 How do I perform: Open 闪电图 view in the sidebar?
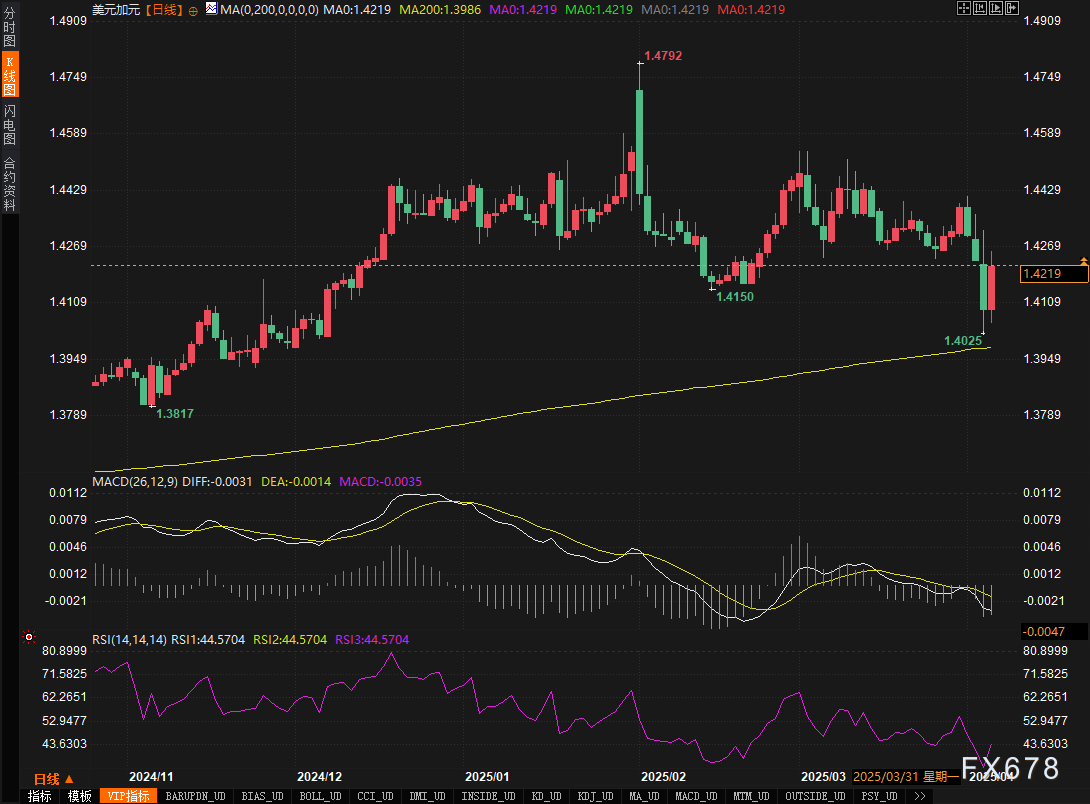click(9, 124)
